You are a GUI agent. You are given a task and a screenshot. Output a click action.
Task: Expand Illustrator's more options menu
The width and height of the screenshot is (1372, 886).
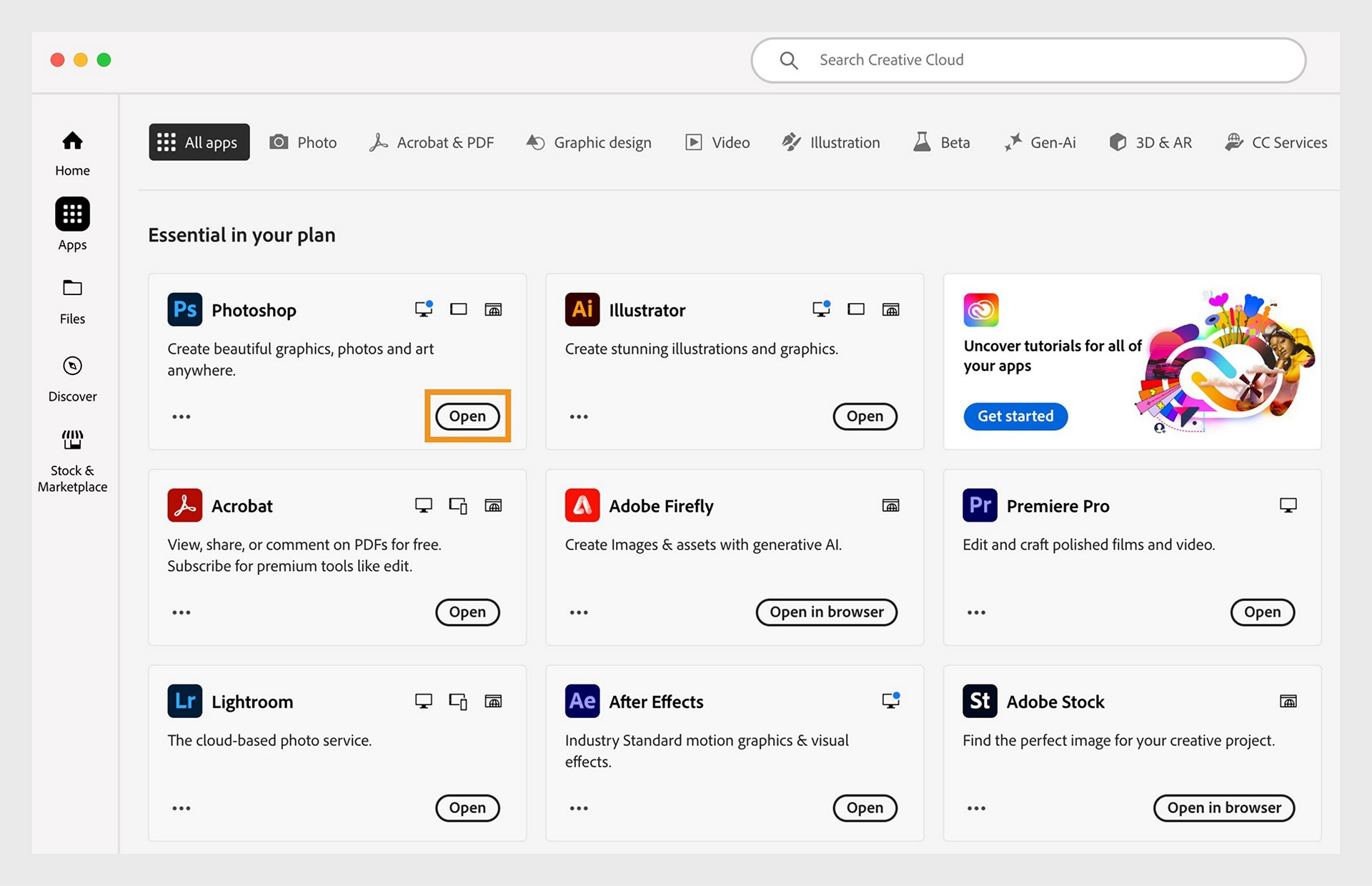(x=579, y=417)
